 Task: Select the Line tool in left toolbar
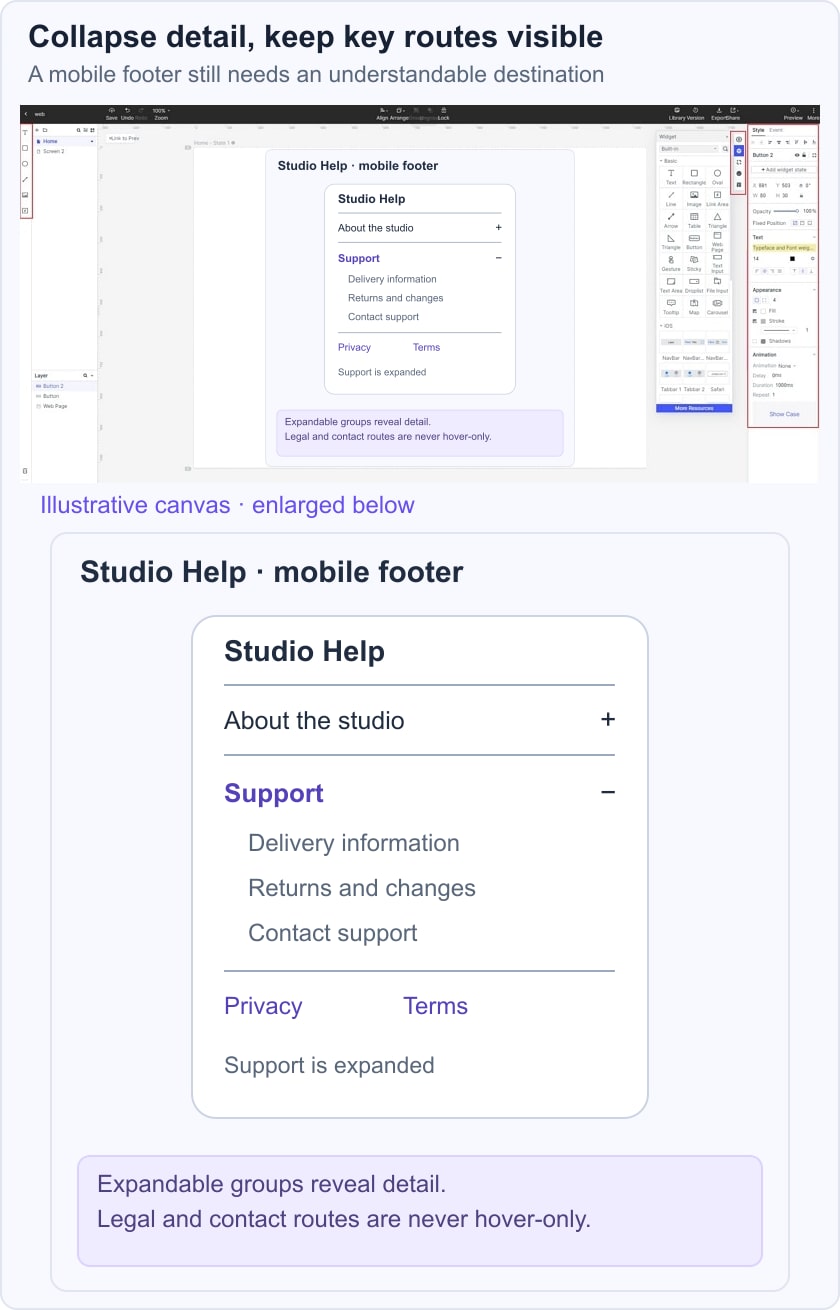[25, 180]
